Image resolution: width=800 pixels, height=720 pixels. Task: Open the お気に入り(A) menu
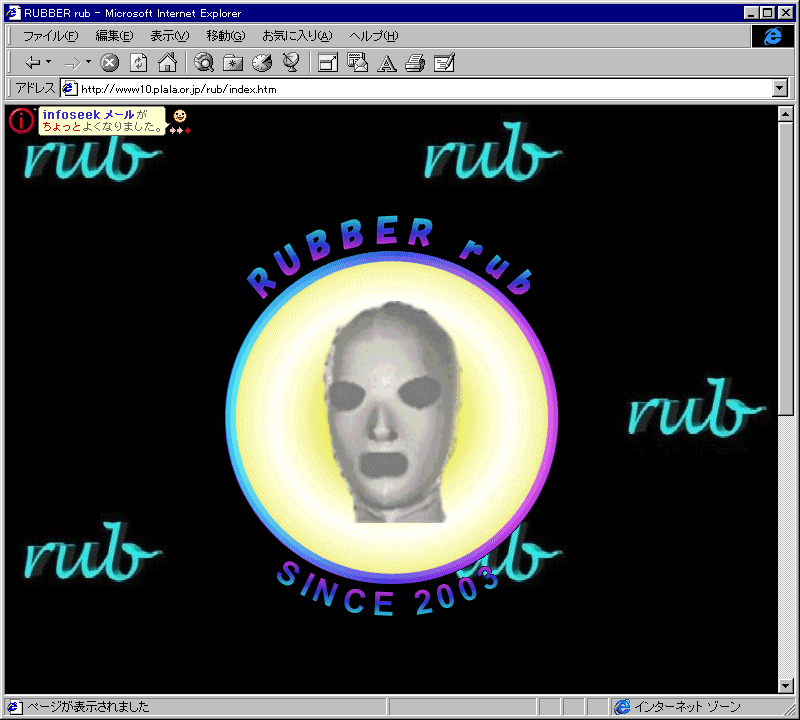tap(297, 36)
